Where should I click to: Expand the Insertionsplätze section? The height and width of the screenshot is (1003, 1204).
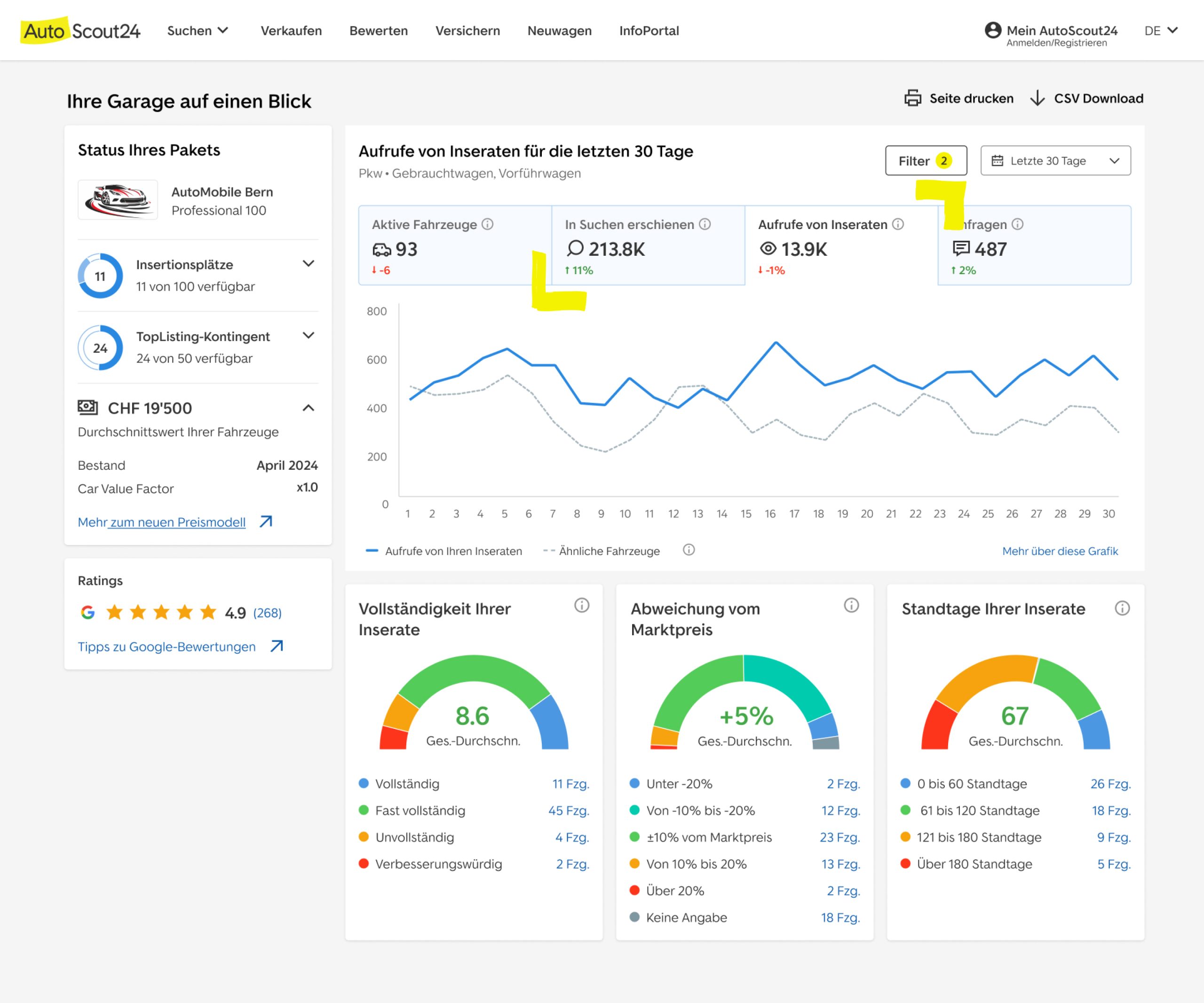coord(309,264)
